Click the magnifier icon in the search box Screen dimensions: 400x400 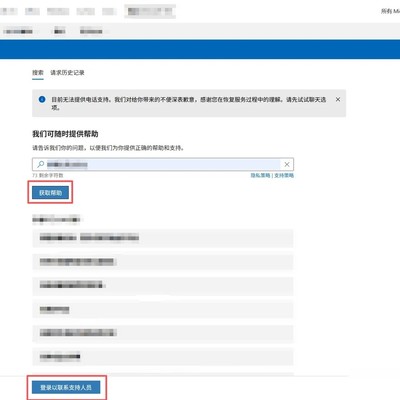point(41,164)
